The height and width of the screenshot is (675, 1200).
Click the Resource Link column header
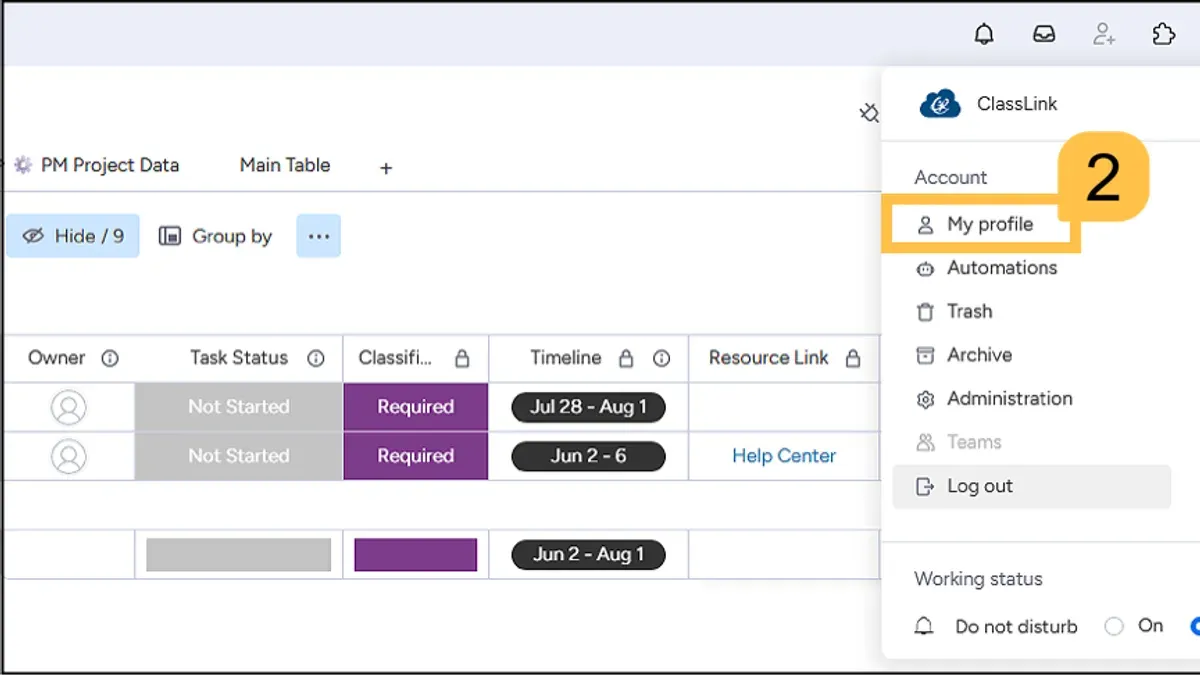click(x=769, y=358)
